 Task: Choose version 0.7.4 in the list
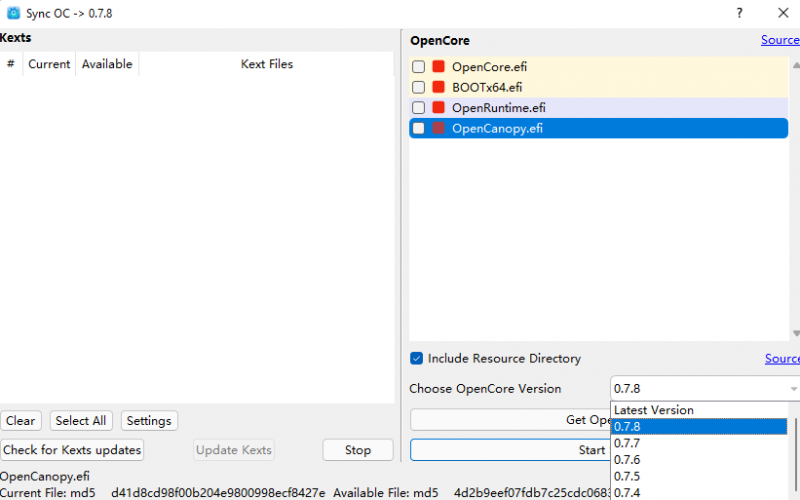[x=699, y=492]
